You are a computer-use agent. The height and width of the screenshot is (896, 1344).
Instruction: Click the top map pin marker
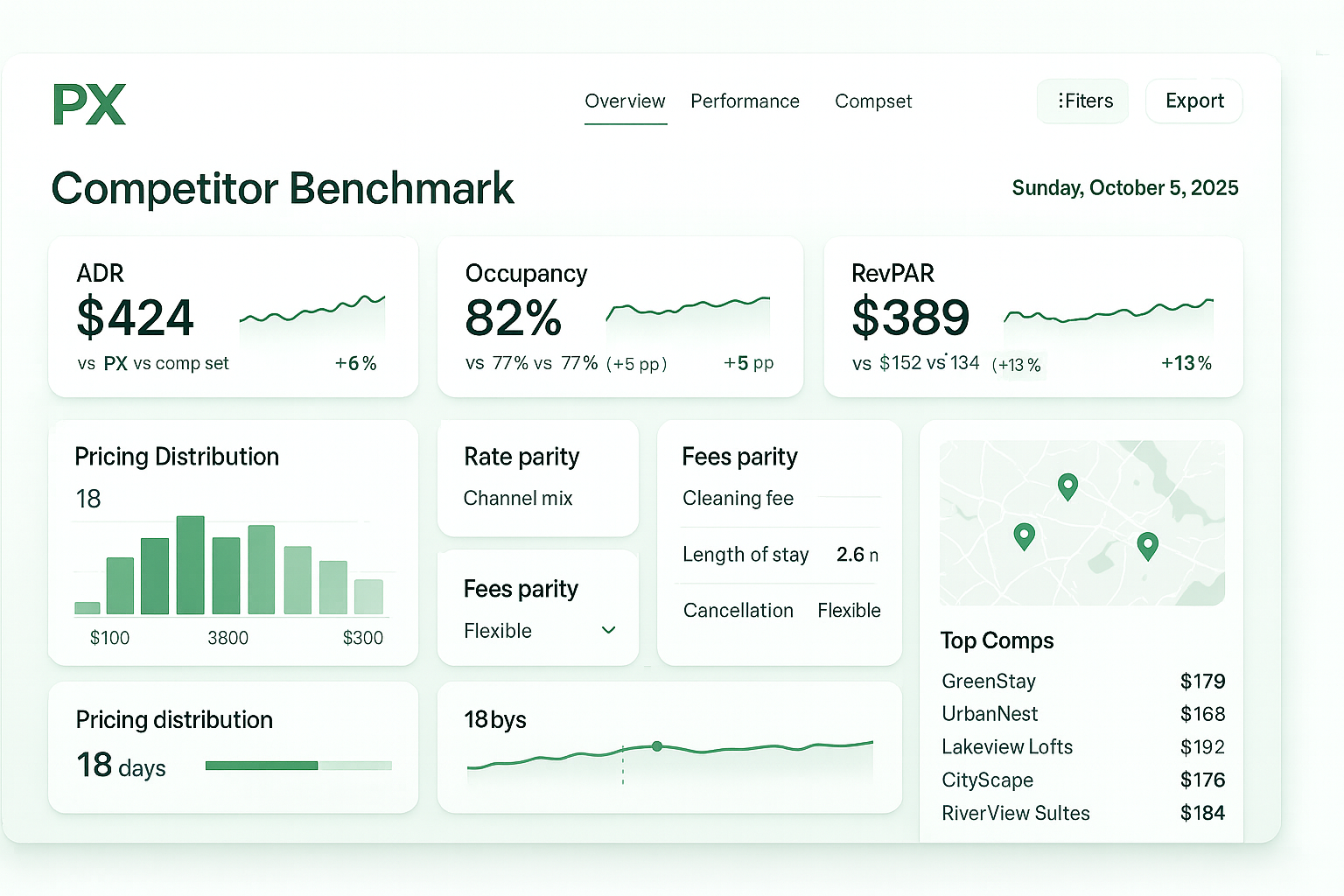(1067, 486)
